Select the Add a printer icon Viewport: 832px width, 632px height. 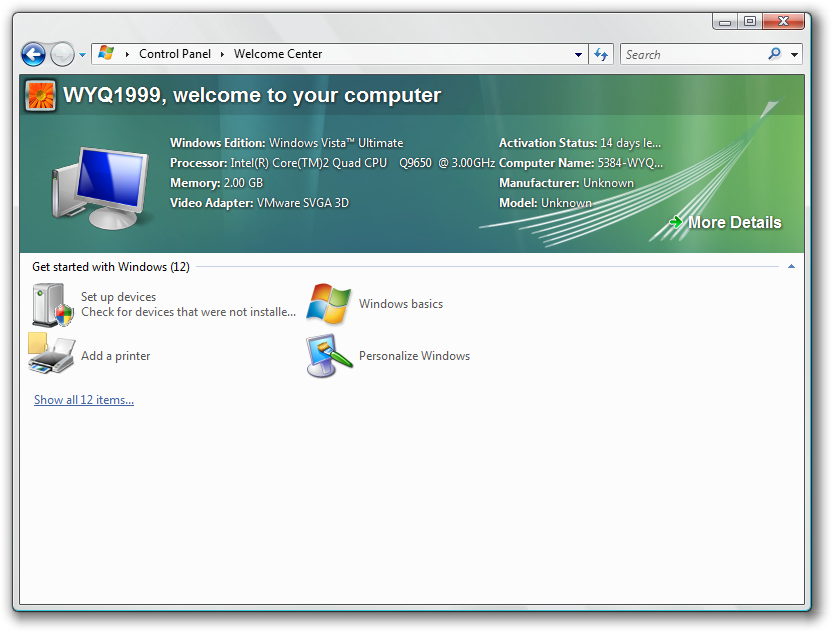coord(51,354)
